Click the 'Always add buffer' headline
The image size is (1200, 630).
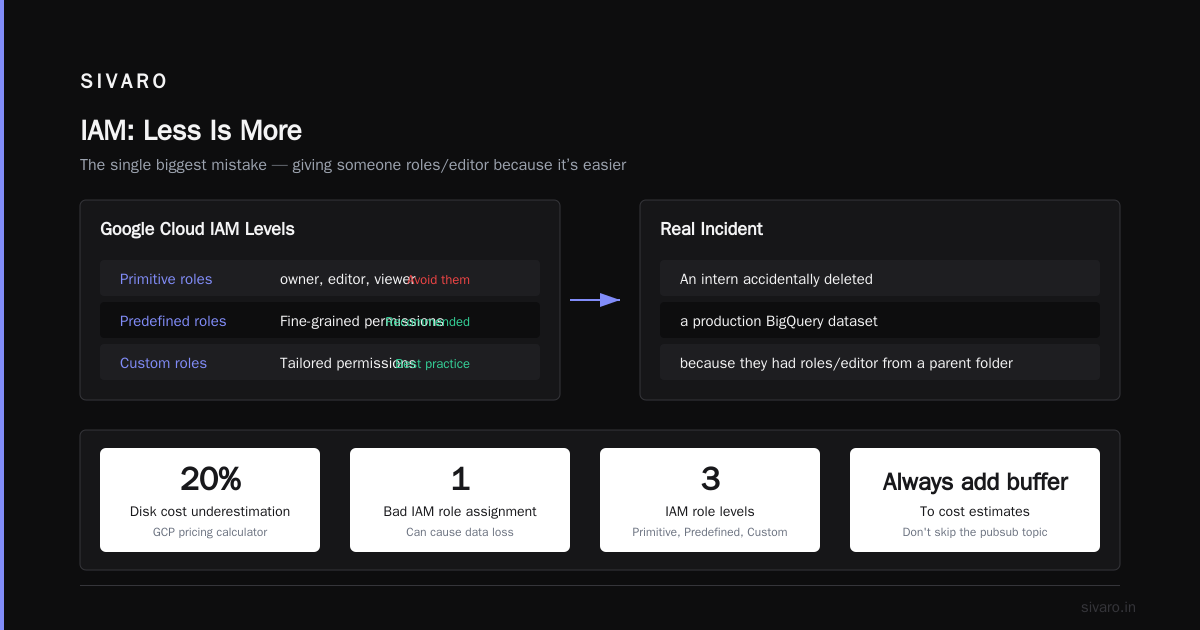coord(975,481)
